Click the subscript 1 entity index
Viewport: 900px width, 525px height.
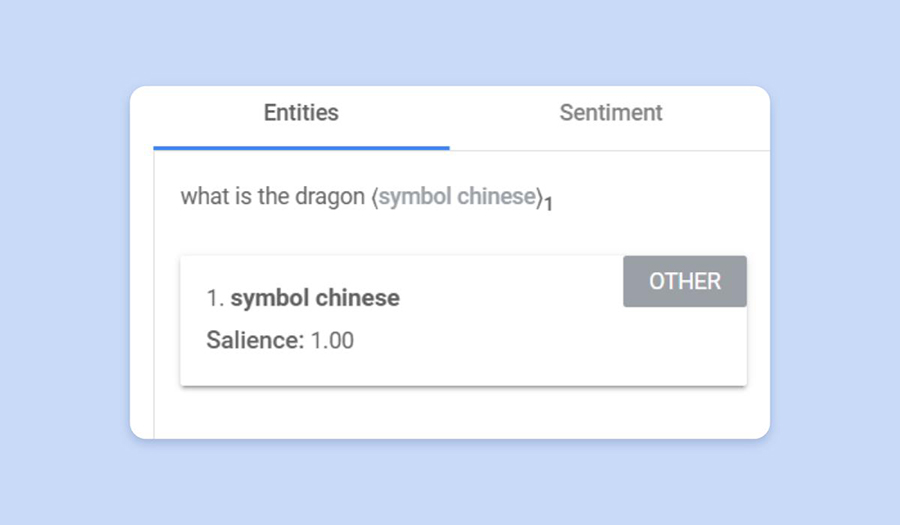click(549, 205)
